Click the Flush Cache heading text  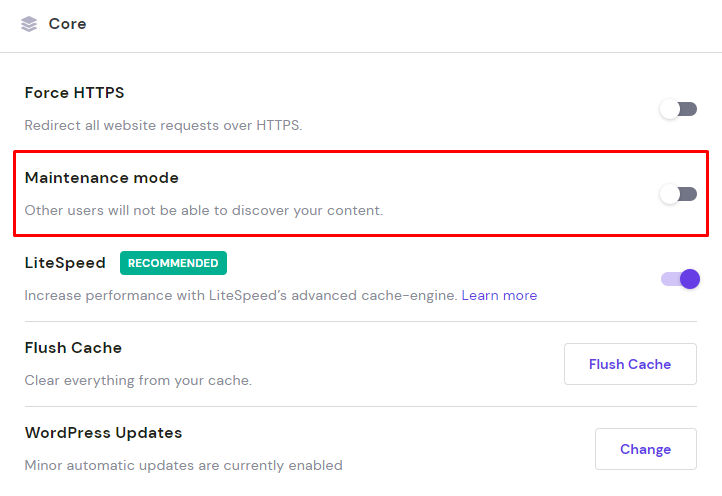(73, 348)
